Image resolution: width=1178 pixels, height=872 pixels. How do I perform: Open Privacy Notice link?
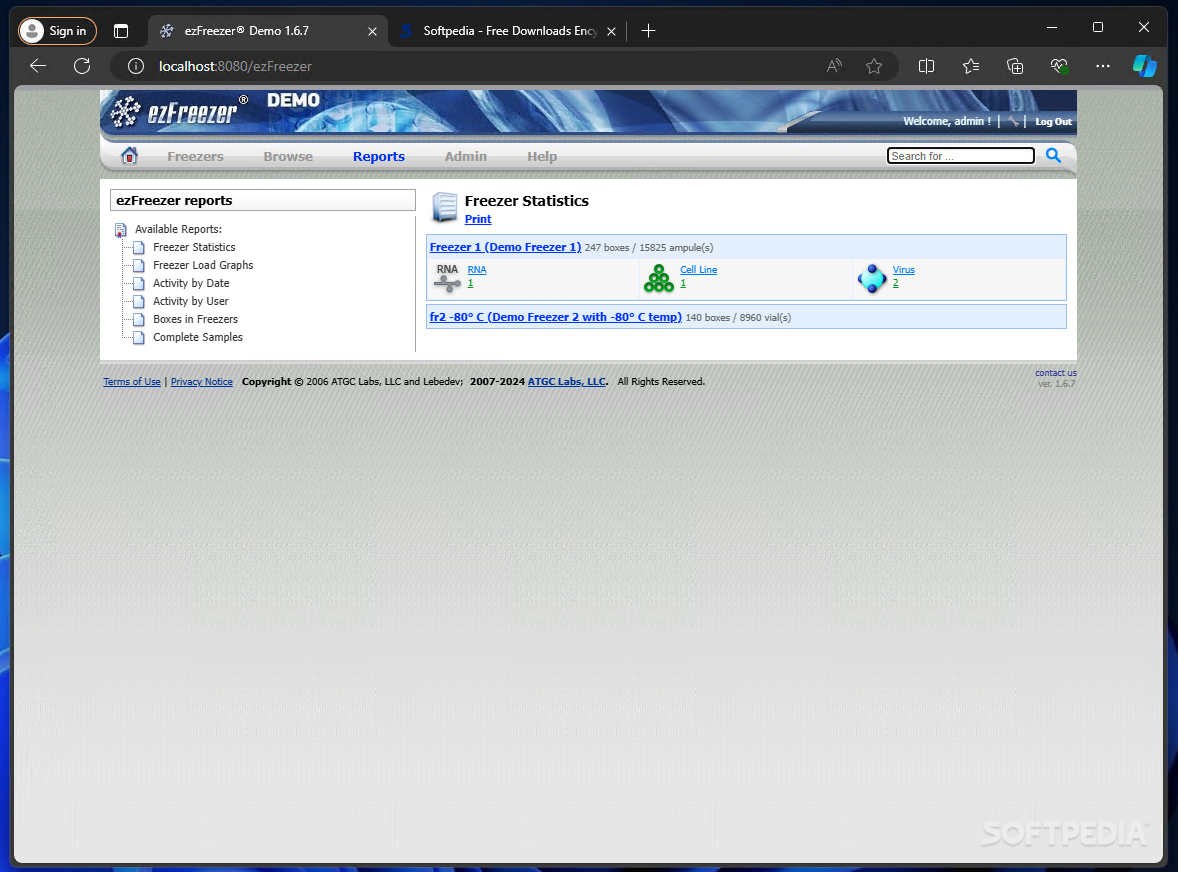[201, 382]
